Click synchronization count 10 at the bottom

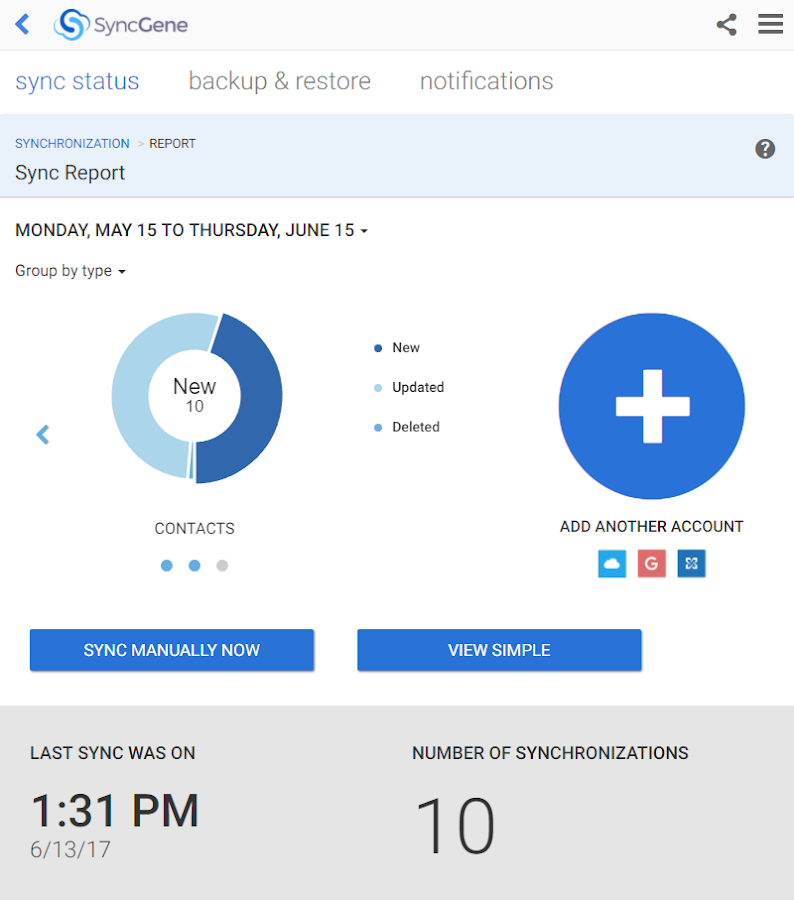click(x=455, y=825)
